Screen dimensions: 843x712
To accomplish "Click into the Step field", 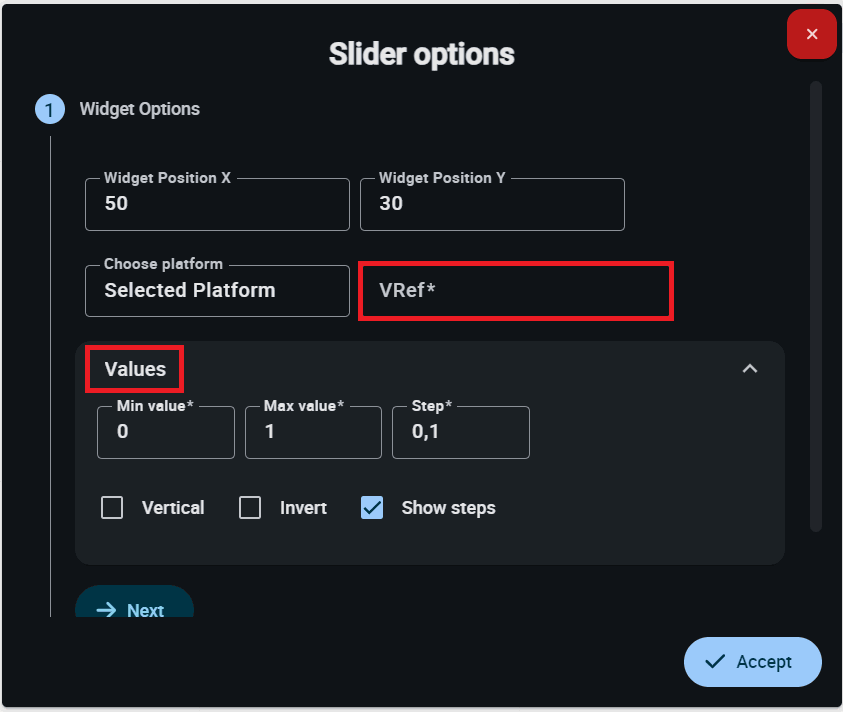I will 461,433.
